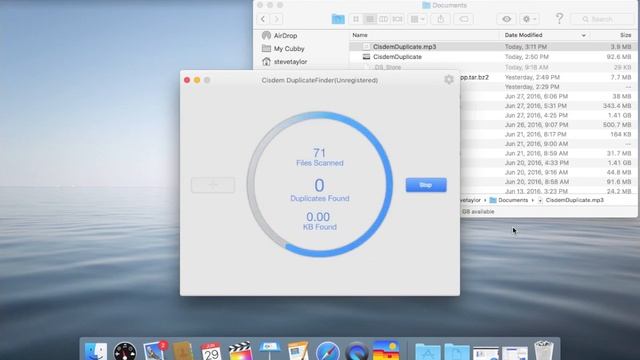
Task: Click the row dated Jun 27, 2016, 4:25 PM
Action: 548,115
